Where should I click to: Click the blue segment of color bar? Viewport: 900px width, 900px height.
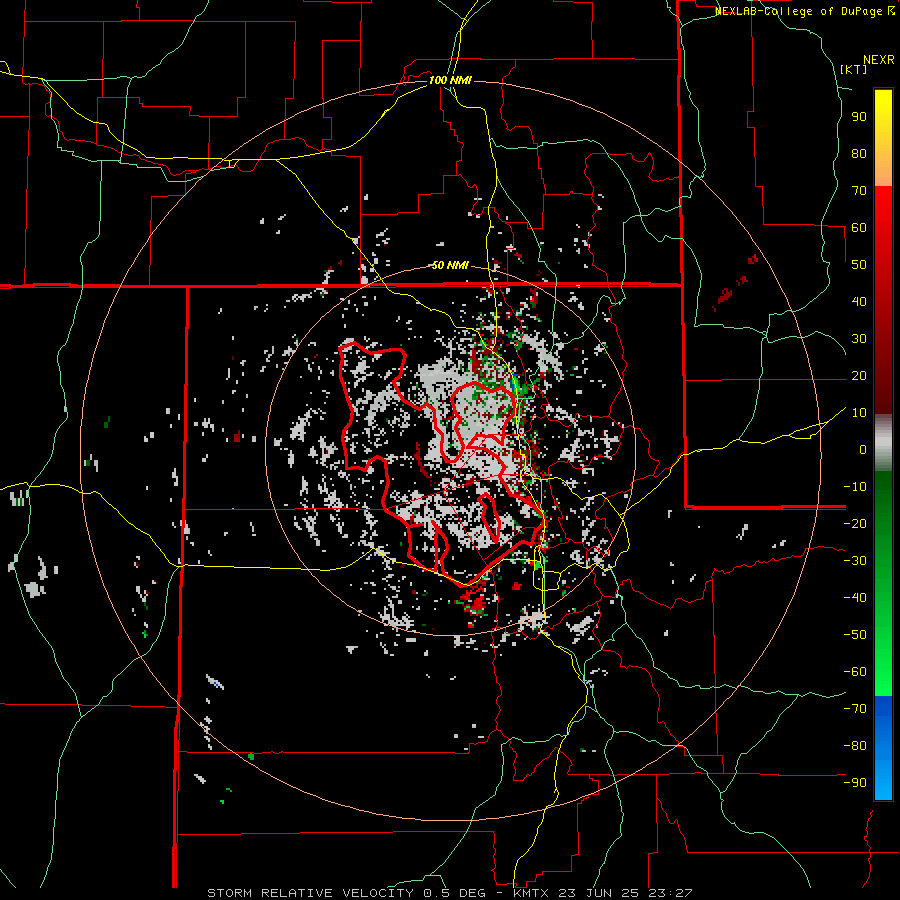(x=883, y=748)
